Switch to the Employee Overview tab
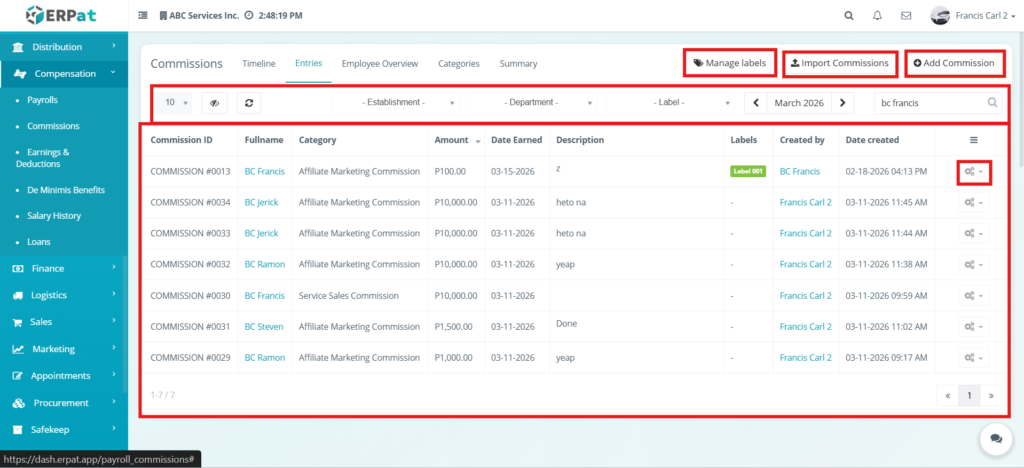The image size is (1024, 468). click(379, 63)
